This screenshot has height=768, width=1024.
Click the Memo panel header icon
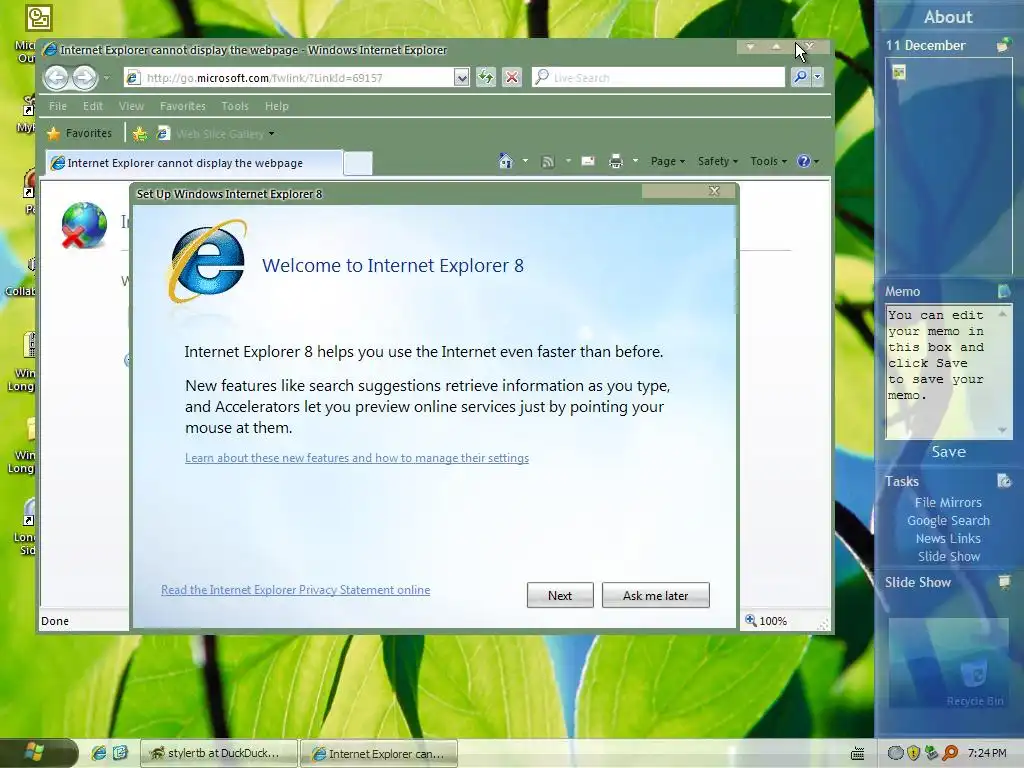click(x=1004, y=291)
